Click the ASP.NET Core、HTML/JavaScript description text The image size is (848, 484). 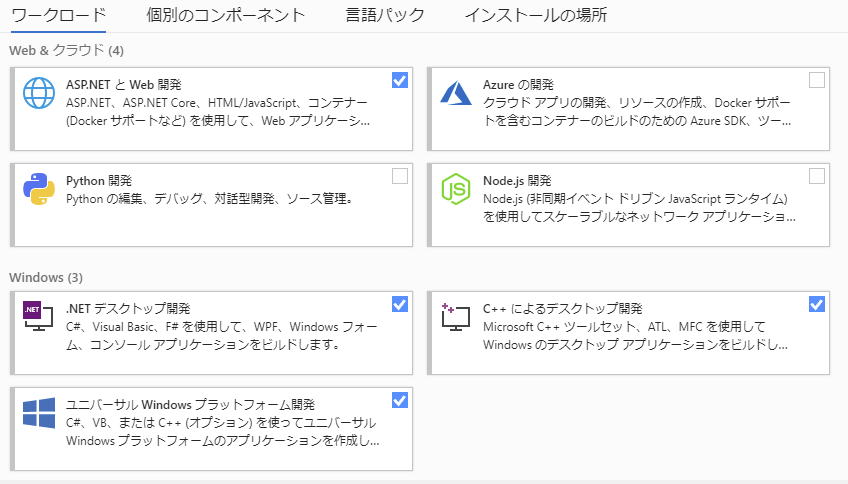pyautogui.click(x=218, y=112)
